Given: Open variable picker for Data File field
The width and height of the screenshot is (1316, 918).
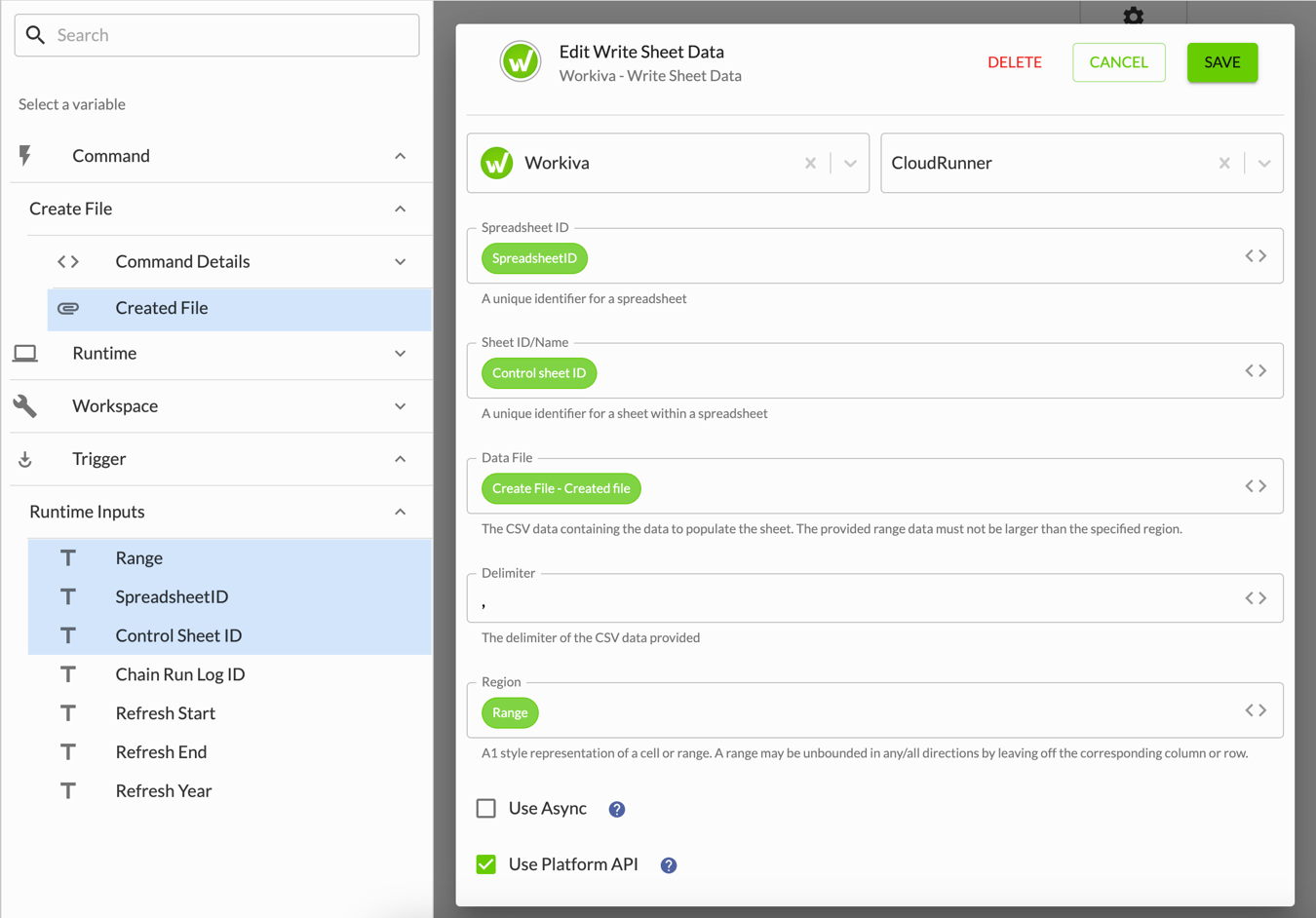Looking at the screenshot, I should (x=1256, y=486).
